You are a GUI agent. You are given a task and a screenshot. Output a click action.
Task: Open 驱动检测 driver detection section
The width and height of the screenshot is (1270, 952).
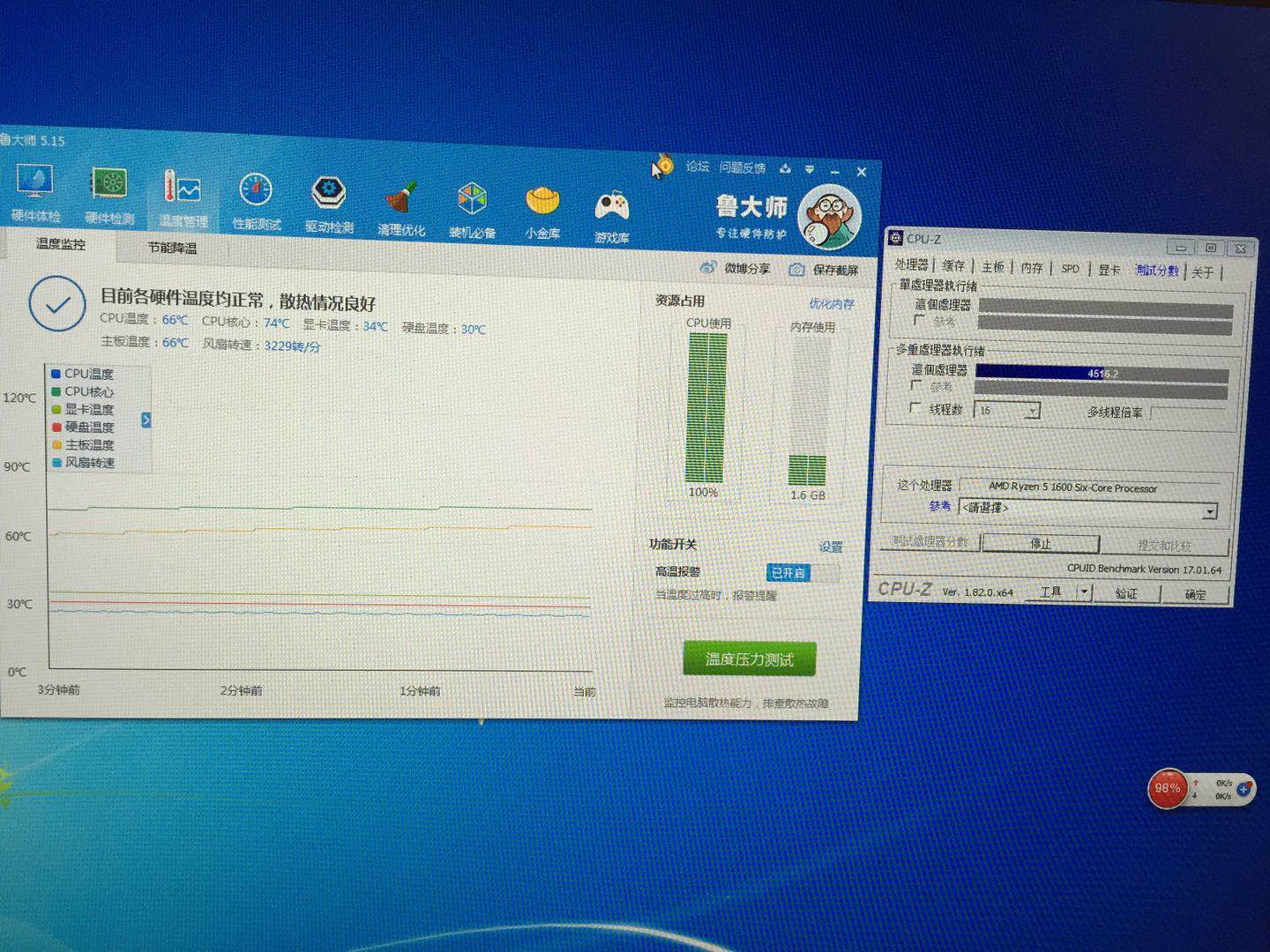(329, 205)
